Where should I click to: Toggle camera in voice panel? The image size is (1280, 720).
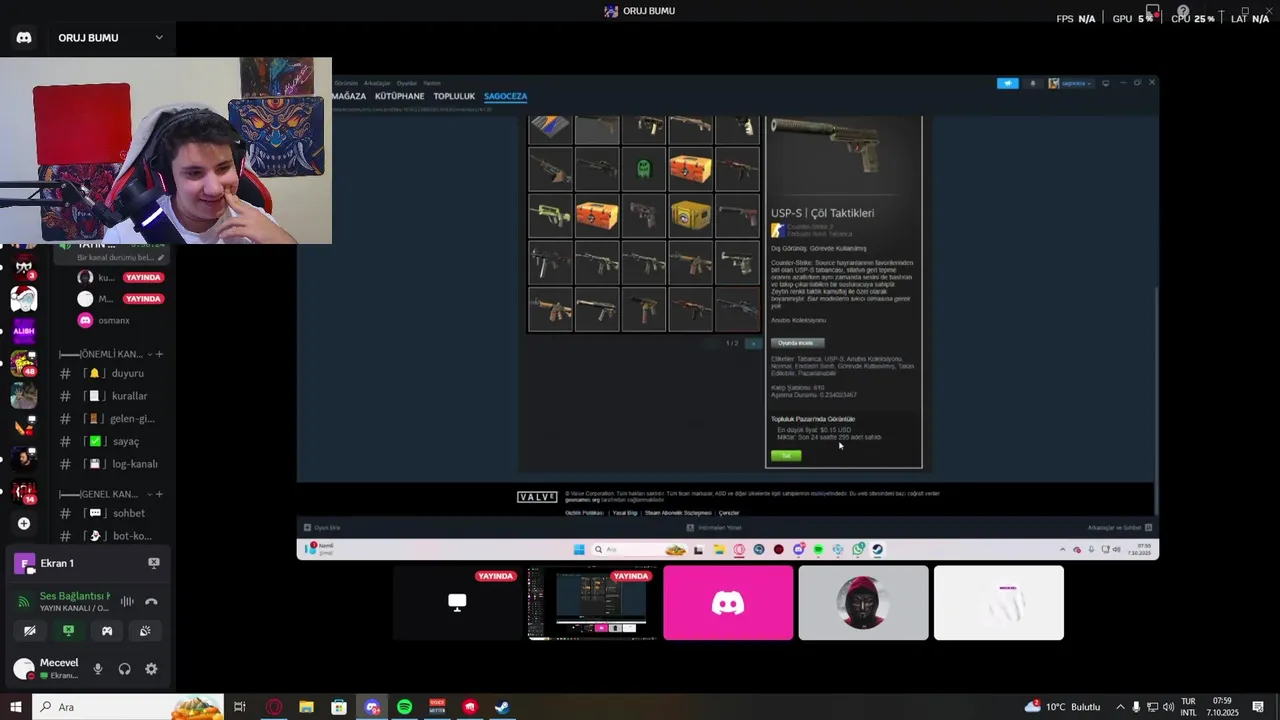tap(30, 631)
